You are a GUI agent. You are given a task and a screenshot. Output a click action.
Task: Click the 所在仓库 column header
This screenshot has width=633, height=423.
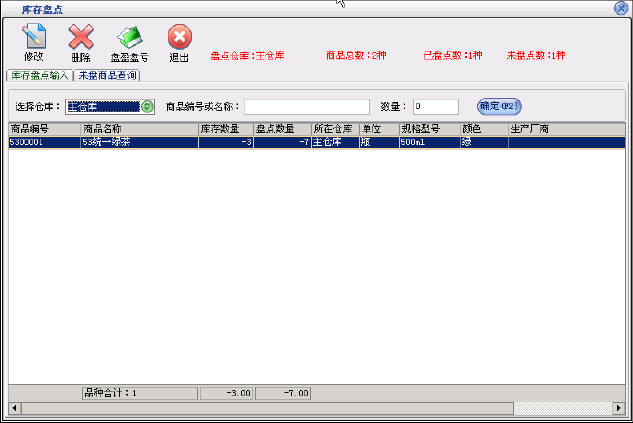click(x=334, y=129)
